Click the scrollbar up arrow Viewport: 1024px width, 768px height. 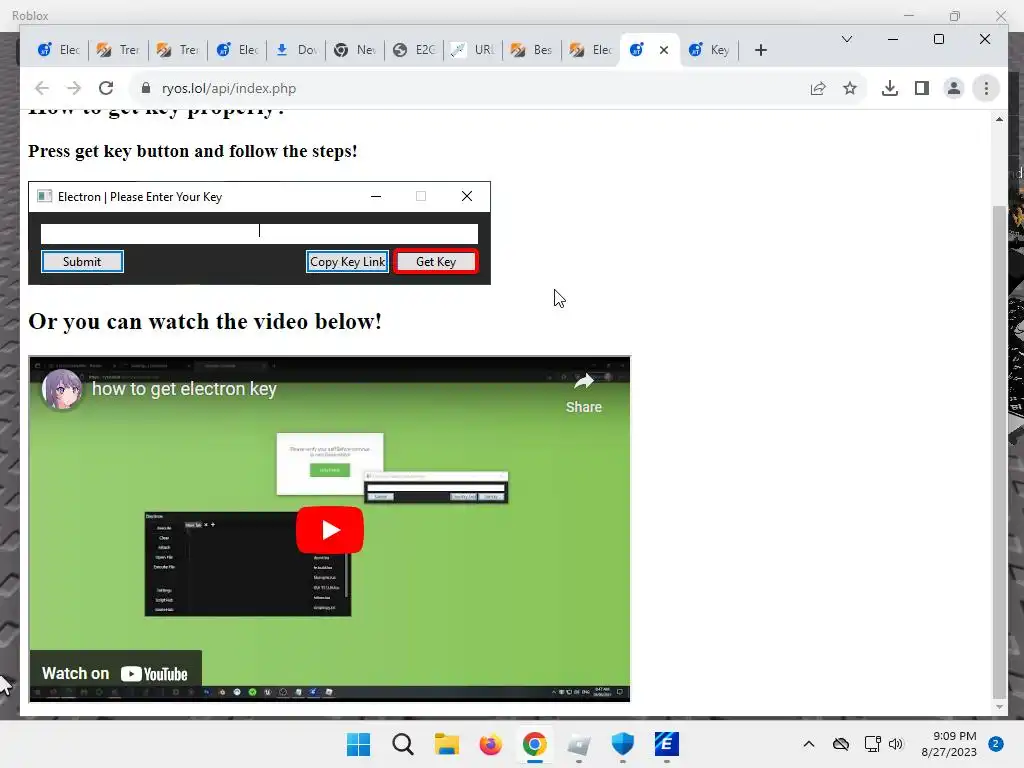[999, 120]
